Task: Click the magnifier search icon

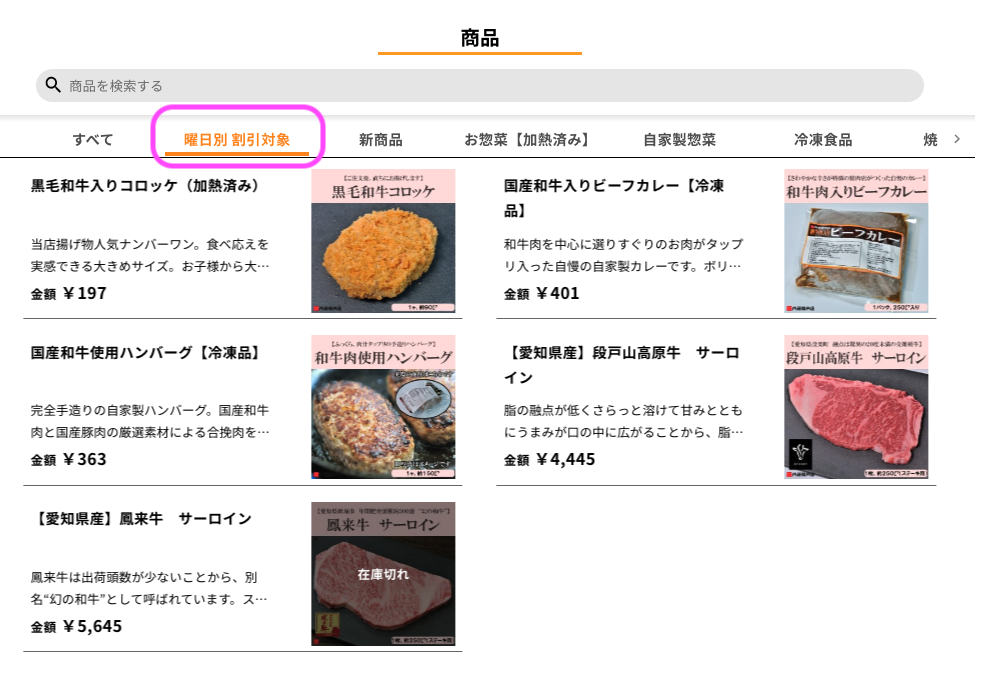Action: [x=53, y=85]
